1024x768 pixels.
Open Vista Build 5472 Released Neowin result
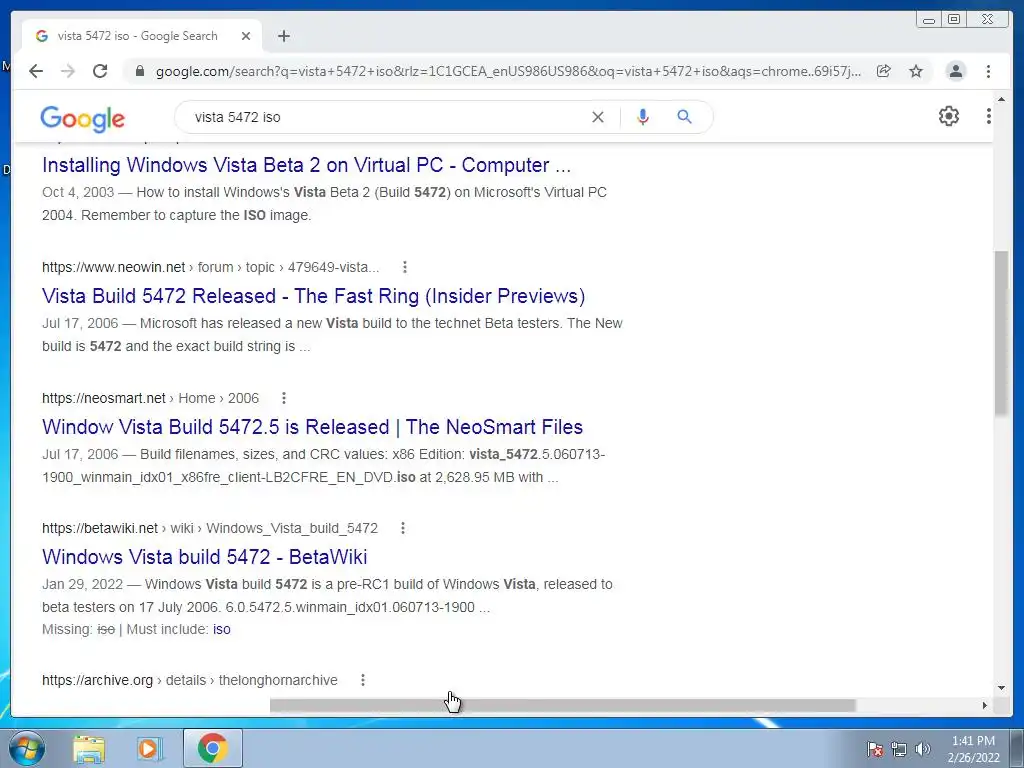313,296
